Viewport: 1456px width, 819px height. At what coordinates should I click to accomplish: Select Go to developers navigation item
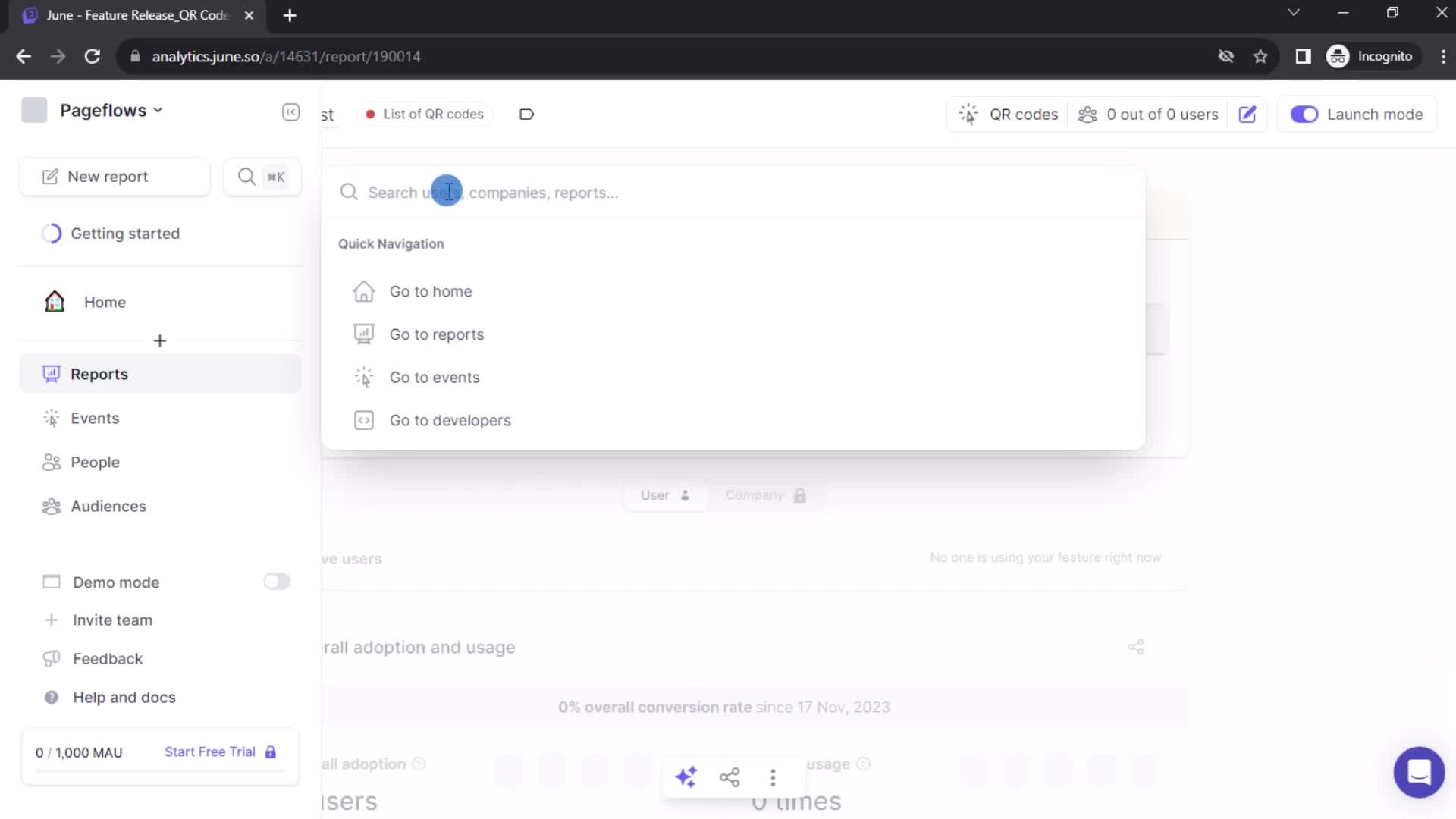[x=450, y=420]
